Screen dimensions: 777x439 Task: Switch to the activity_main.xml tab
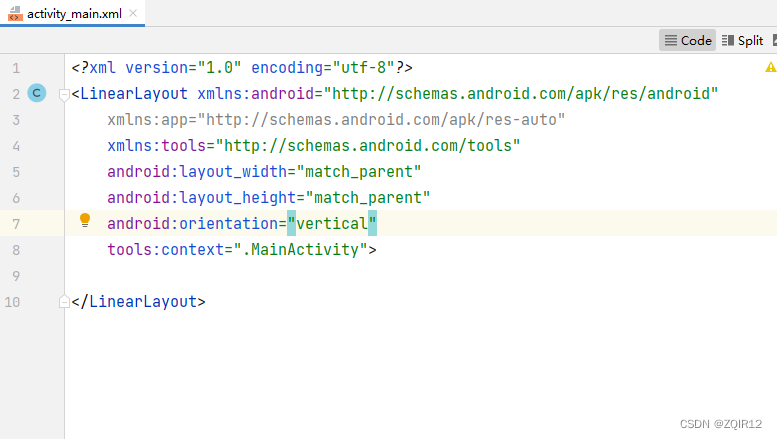(x=73, y=13)
